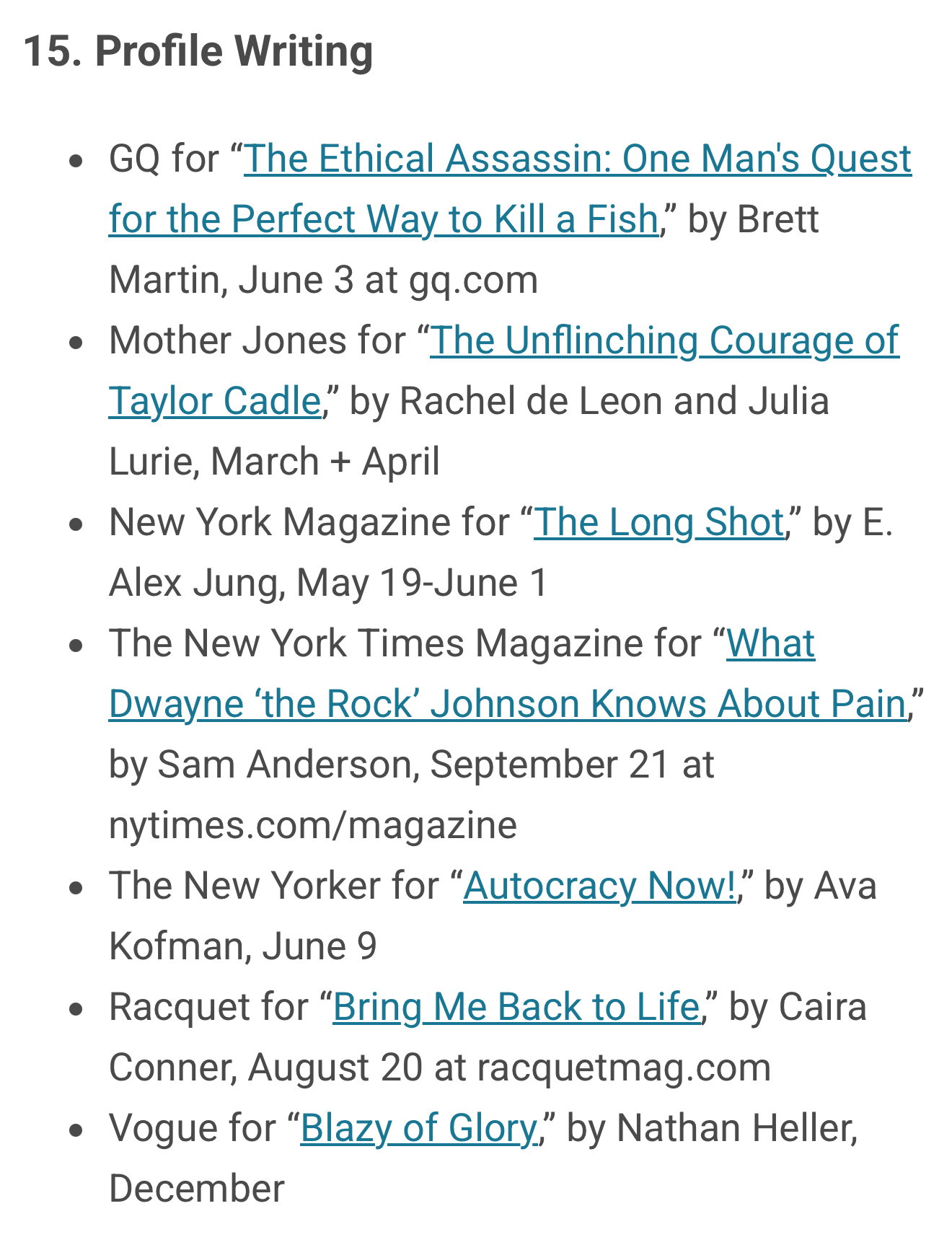Click the author name Ava Kofman
This screenshot has height=1237, width=952.
point(845,886)
